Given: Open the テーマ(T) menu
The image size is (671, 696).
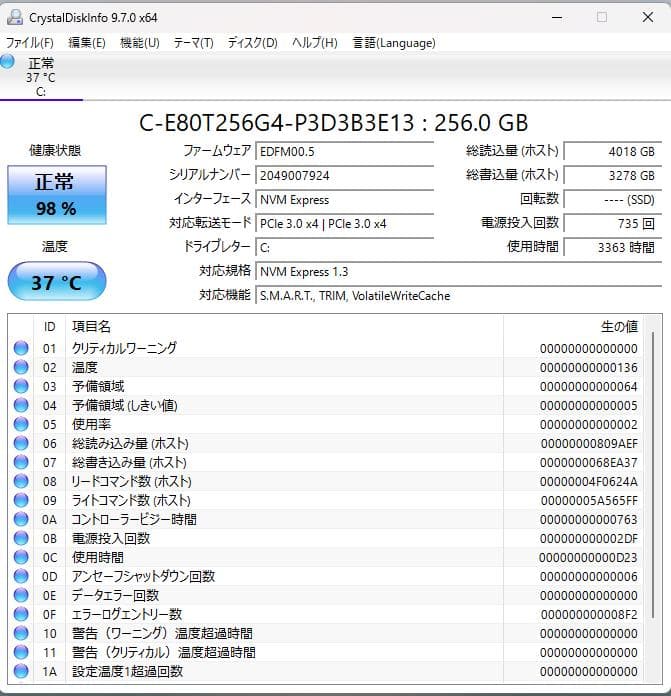Looking at the screenshot, I should [x=193, y=43].
